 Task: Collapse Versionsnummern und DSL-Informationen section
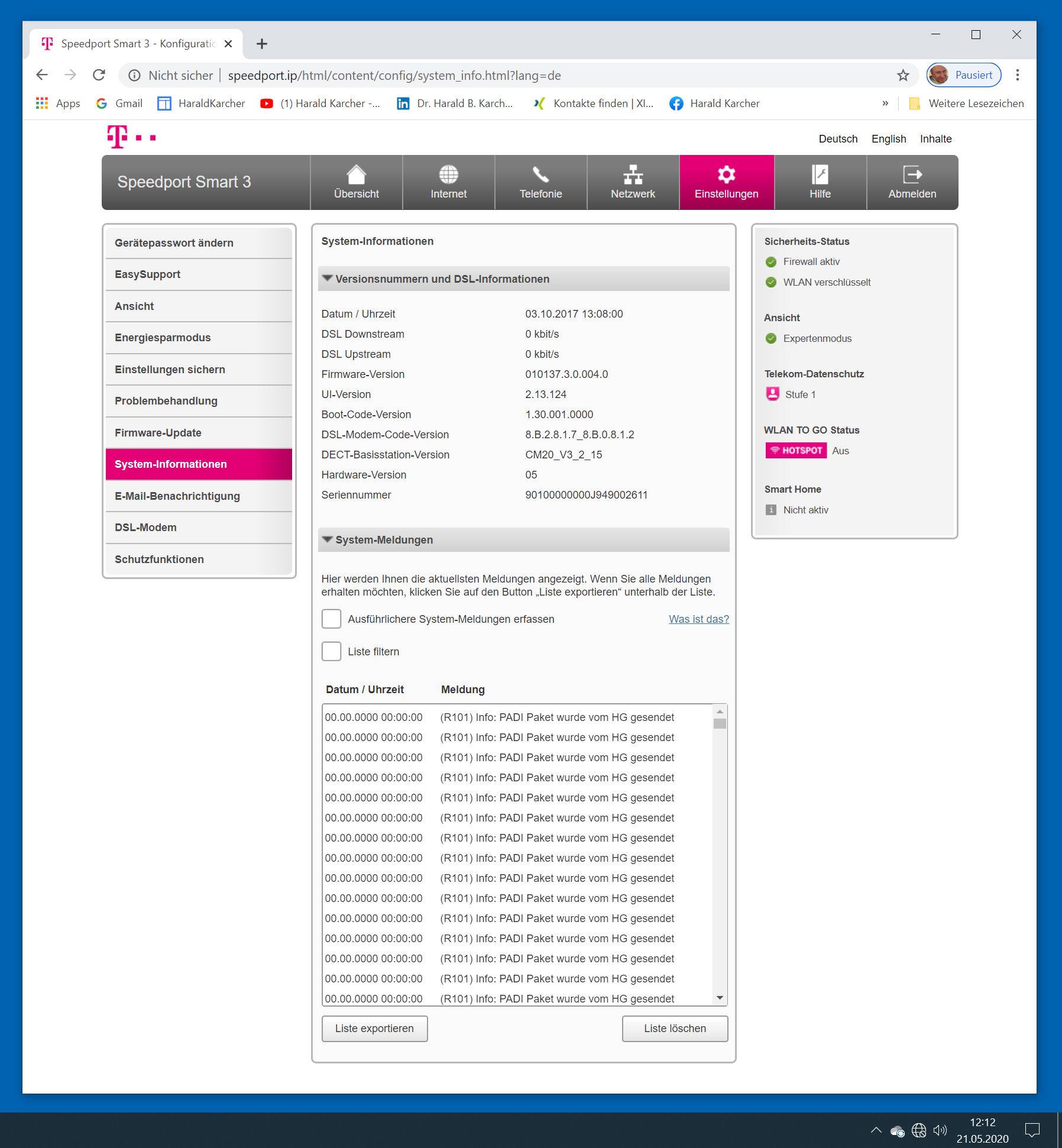[523, 279]
